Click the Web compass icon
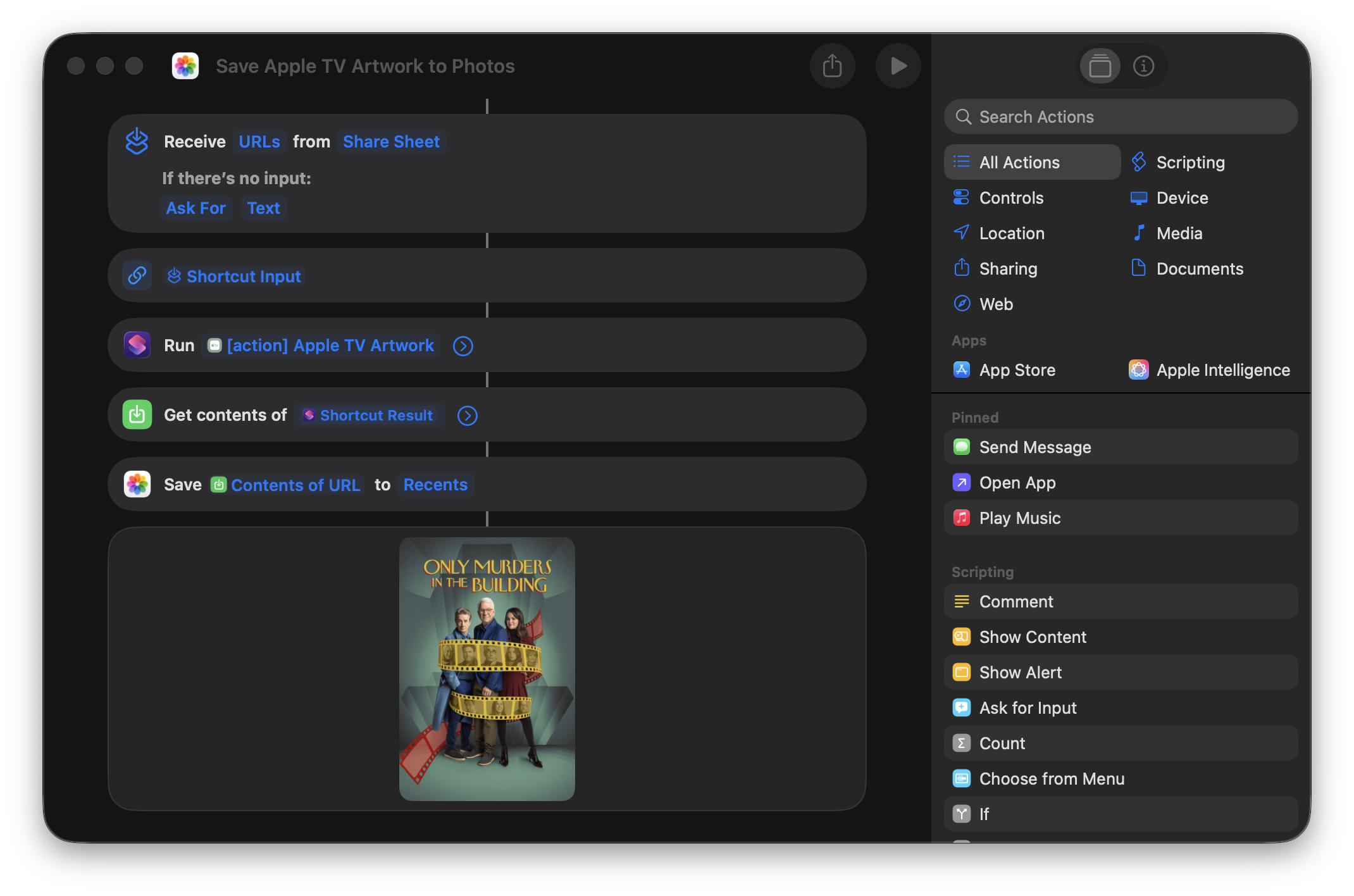 coord(962,304)
